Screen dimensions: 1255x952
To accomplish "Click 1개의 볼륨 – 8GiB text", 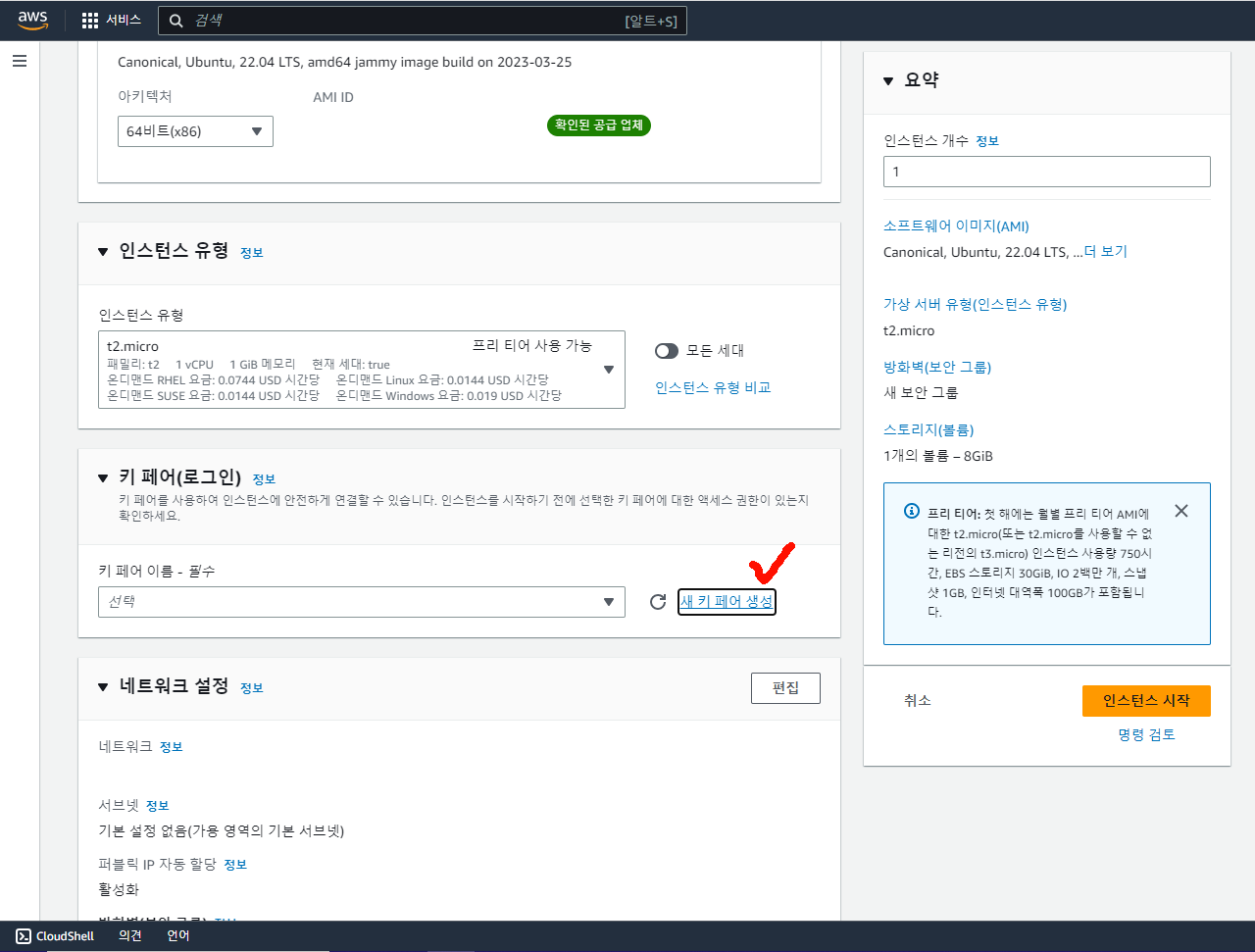I will [938, 456].
